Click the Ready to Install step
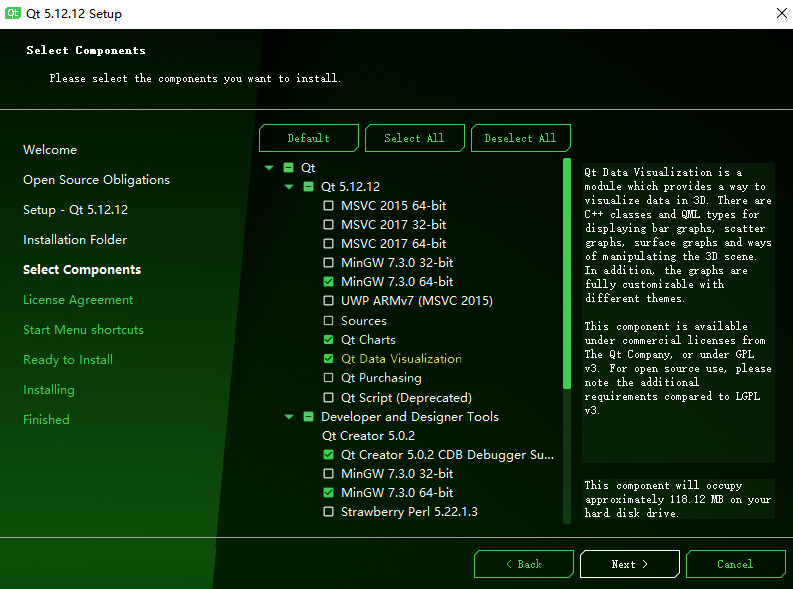The image size is (793, 589). coord(68,359)
